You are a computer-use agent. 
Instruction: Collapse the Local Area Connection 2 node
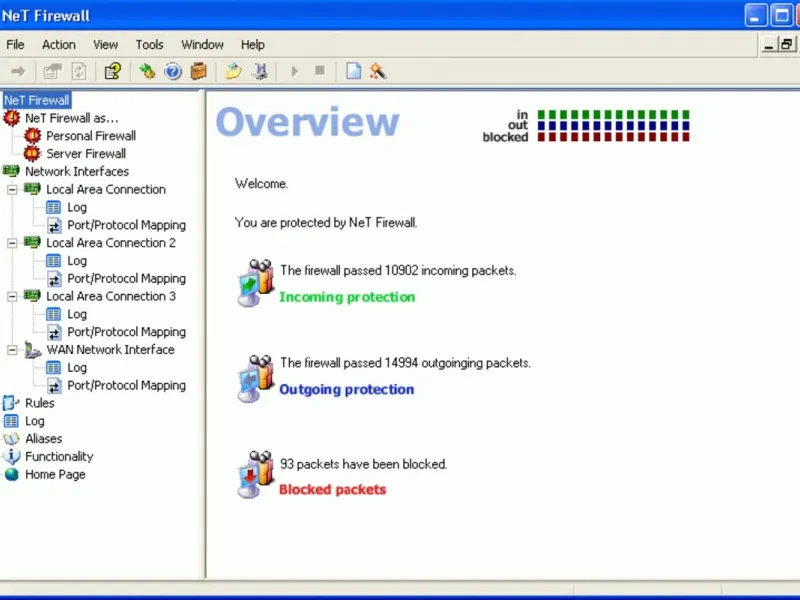(12, 243)
